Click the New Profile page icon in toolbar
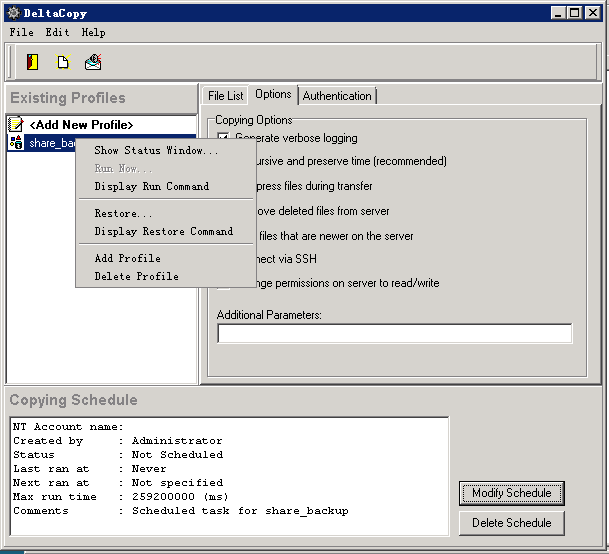 [63, 62]
